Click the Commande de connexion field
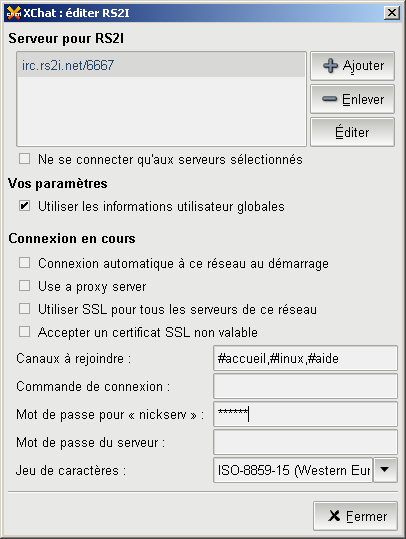Image resolution: width=406 pixels, height=539 pixels. pos(305,386)
